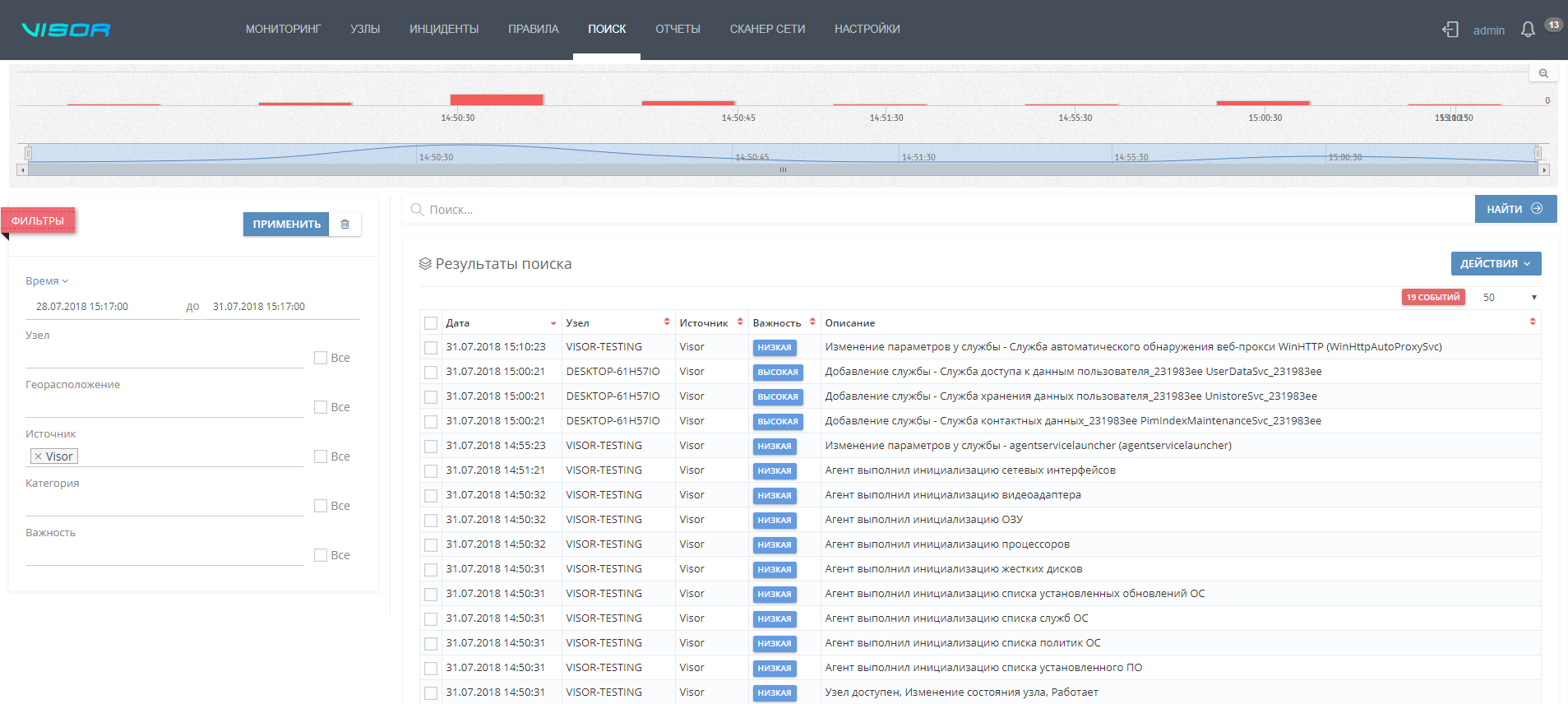
Task: Sort results by the Узел column arrows
Action: coord(667,322)
